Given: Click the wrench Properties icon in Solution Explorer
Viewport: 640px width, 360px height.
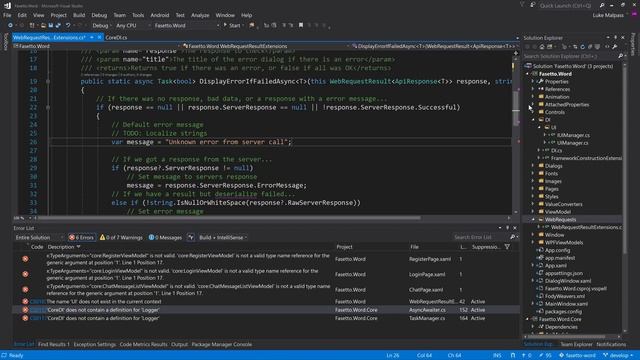Looking at the screenshot, I should (615, 47).
